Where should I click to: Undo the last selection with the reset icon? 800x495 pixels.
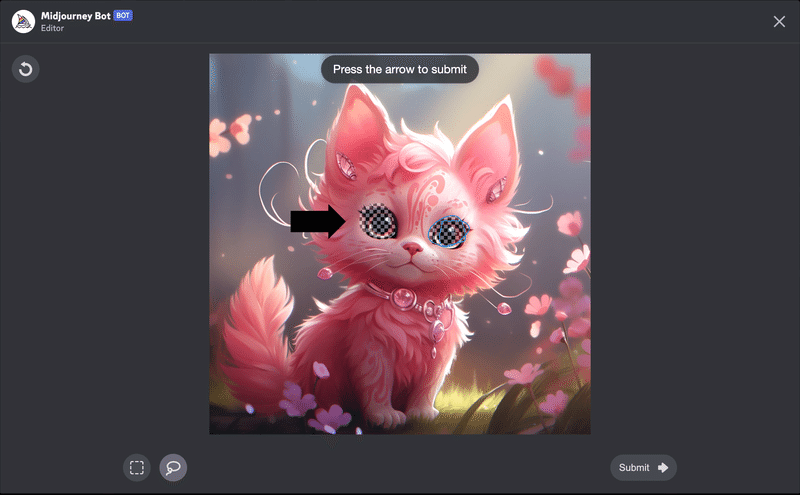coord(26,69)
